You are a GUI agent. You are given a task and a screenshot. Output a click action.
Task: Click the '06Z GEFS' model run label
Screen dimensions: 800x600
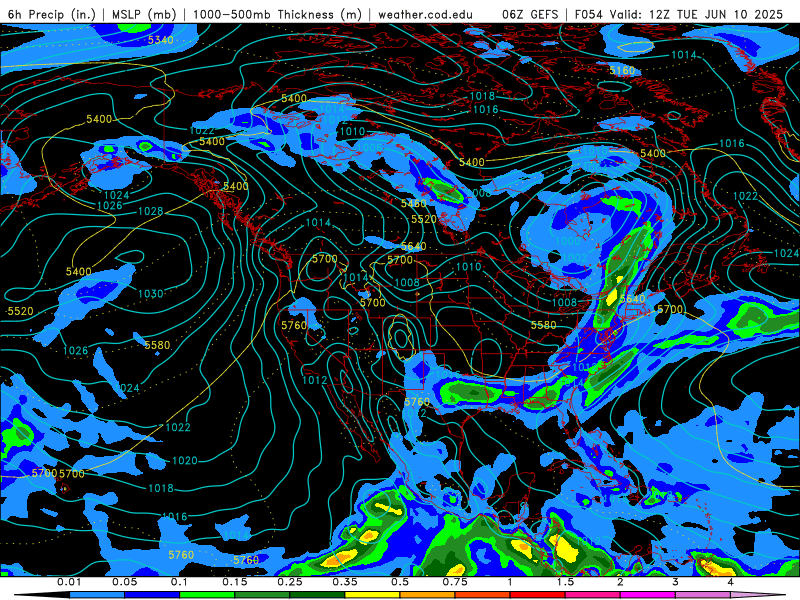pos(530,14)
